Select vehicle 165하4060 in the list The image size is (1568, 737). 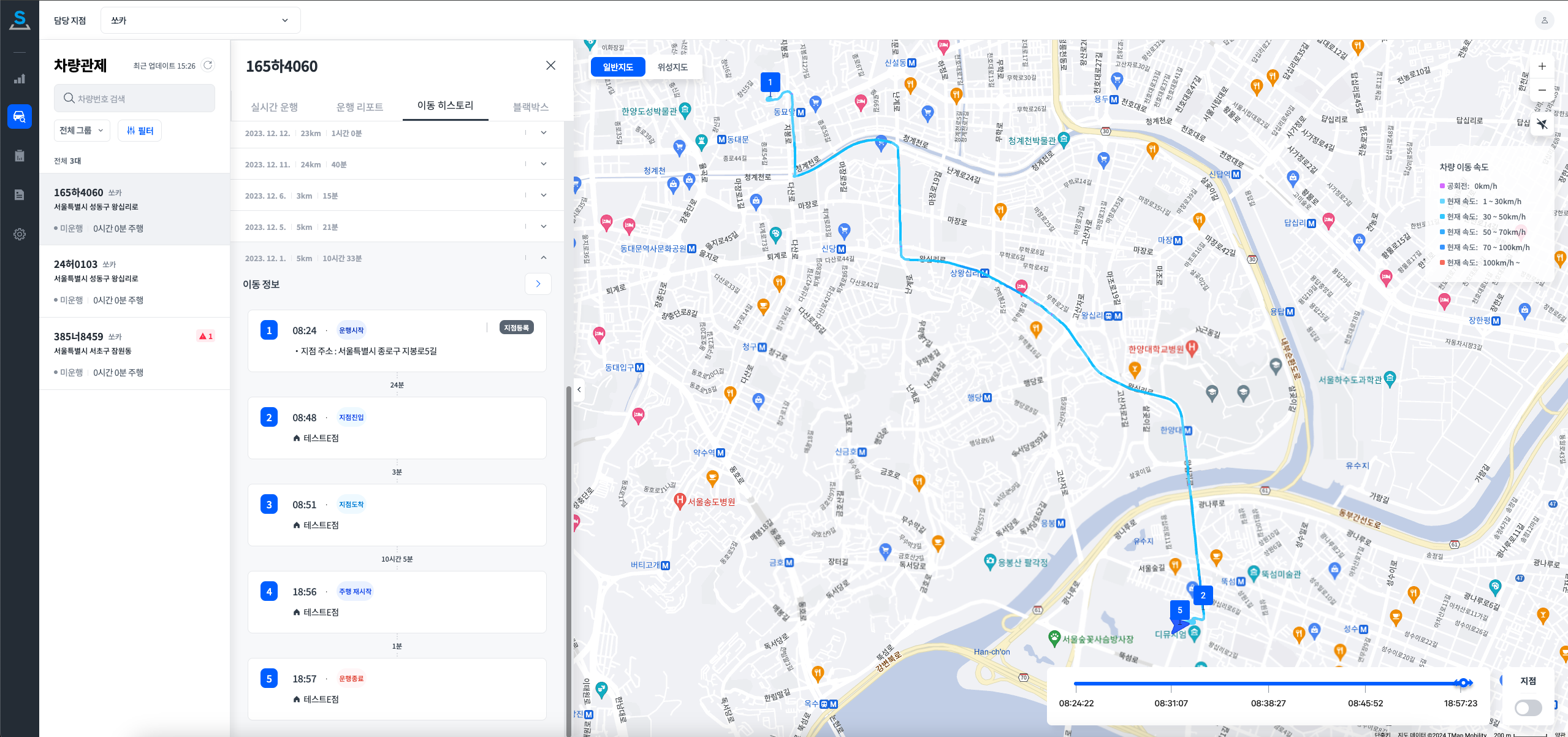click(x=135, y=210)
